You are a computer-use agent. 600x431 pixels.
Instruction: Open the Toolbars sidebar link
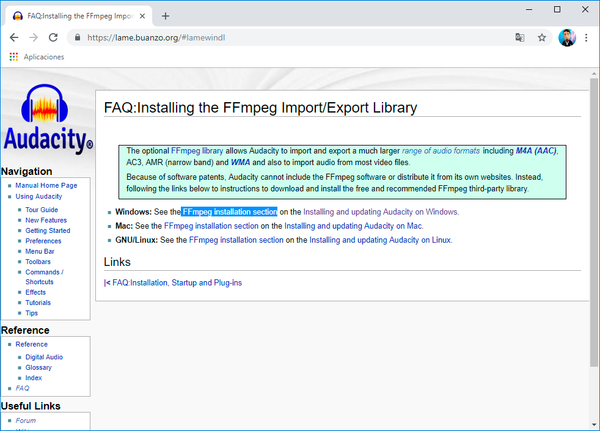click(x=38, y=261)
